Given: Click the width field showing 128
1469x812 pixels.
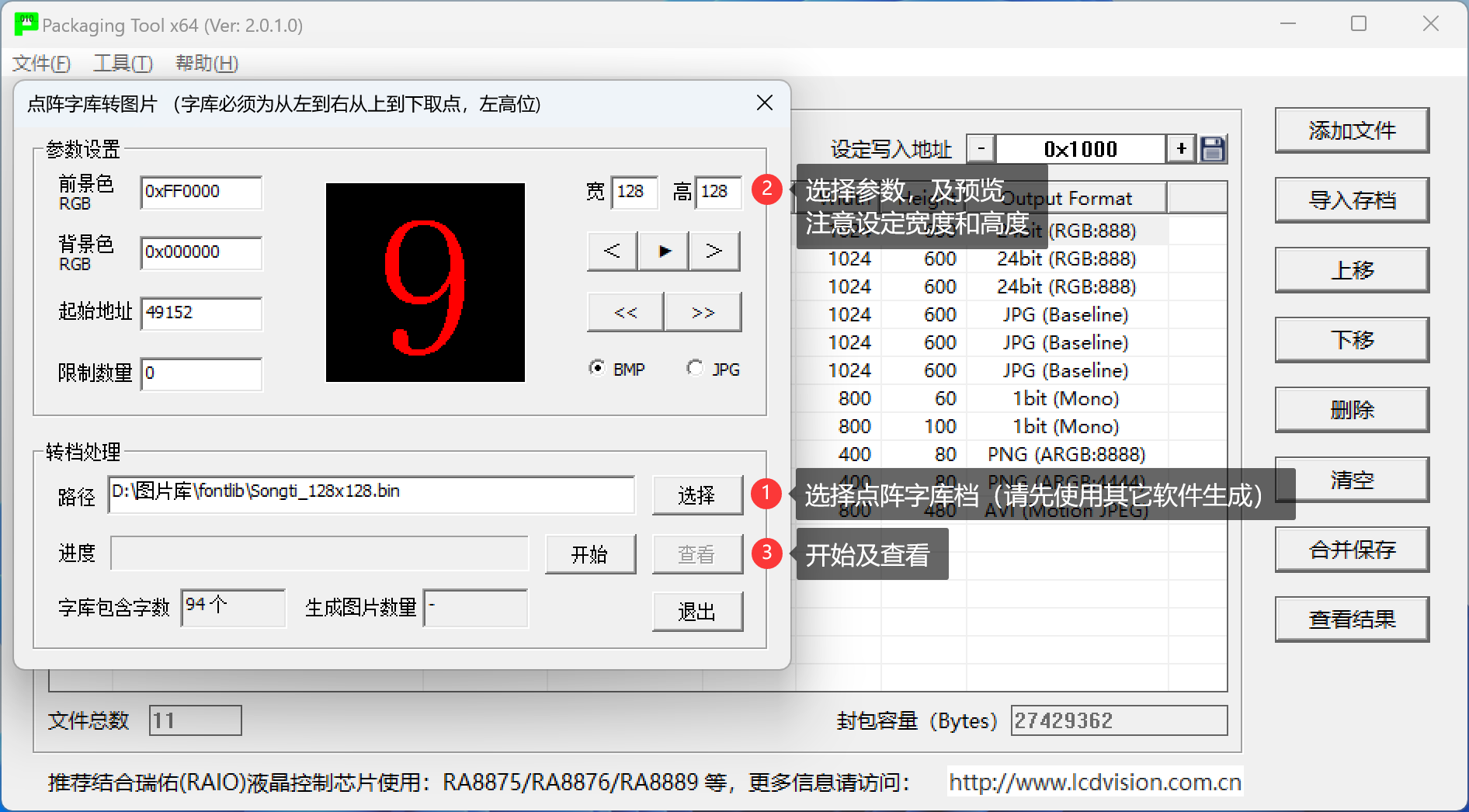Looking at the screenshot, I should click(634, 192).
